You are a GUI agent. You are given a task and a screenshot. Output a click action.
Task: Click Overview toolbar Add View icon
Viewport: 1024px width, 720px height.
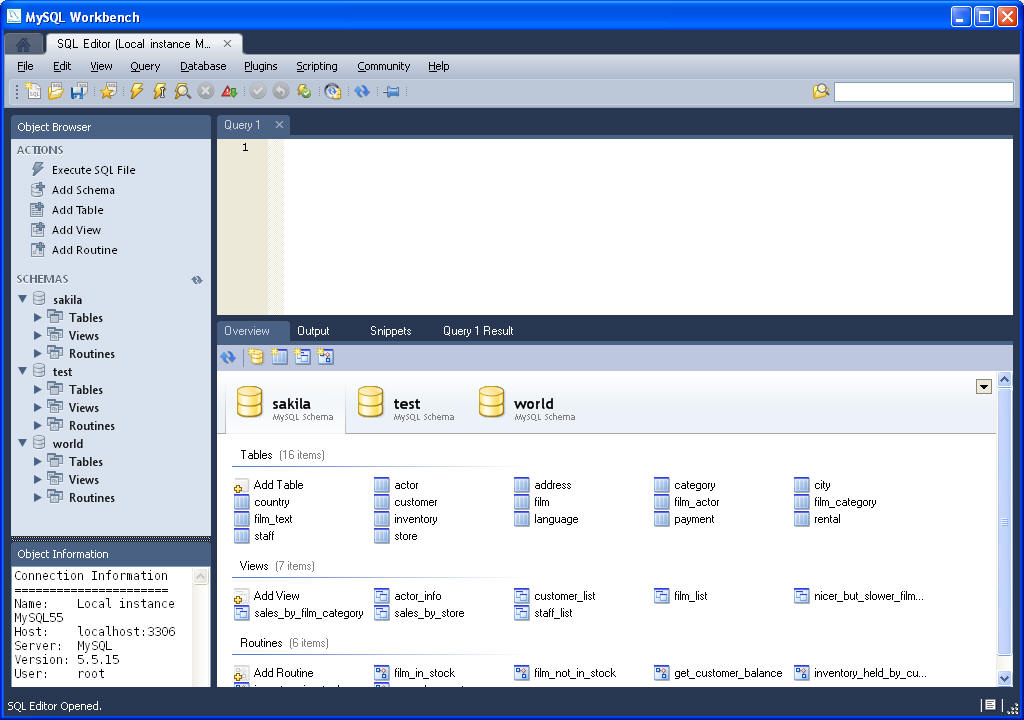(x=302, y=357)
